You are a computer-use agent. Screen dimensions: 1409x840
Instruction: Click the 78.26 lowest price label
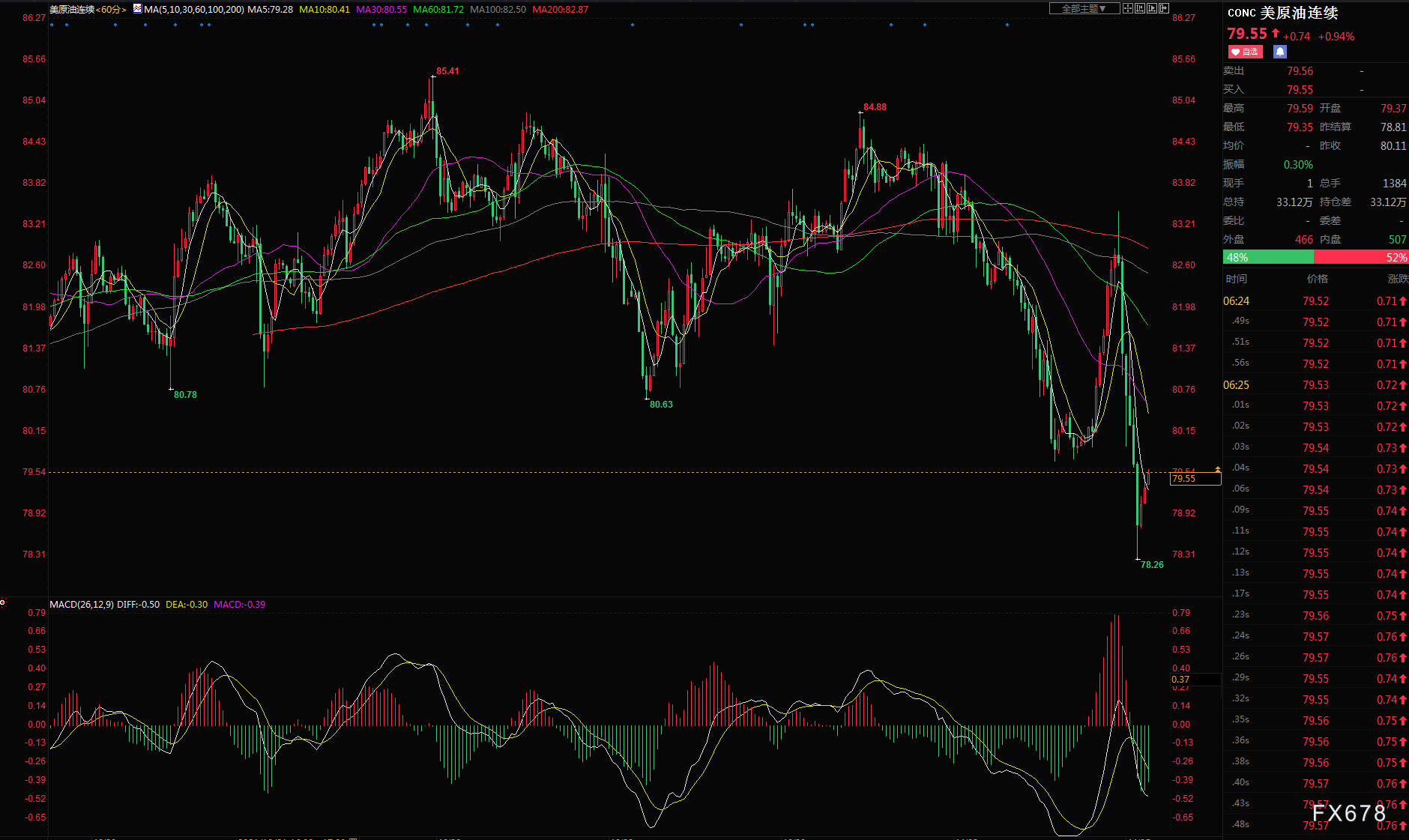click(1152, 565)
